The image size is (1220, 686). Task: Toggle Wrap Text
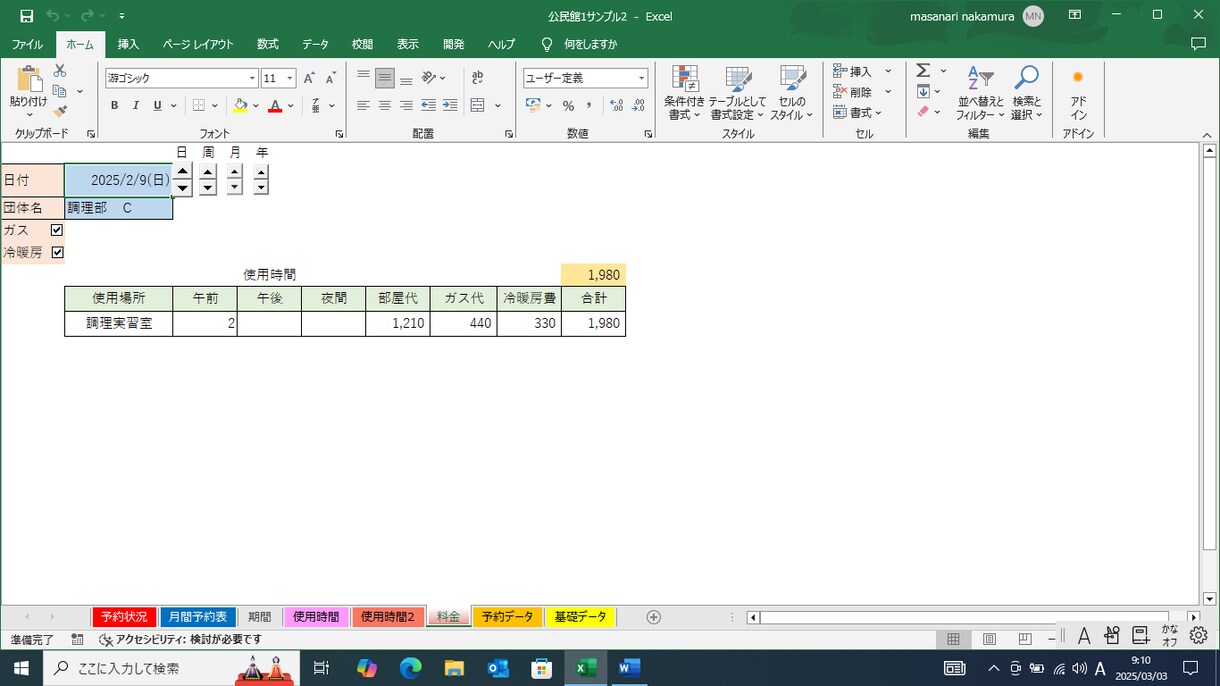click(x=477, y=78)
